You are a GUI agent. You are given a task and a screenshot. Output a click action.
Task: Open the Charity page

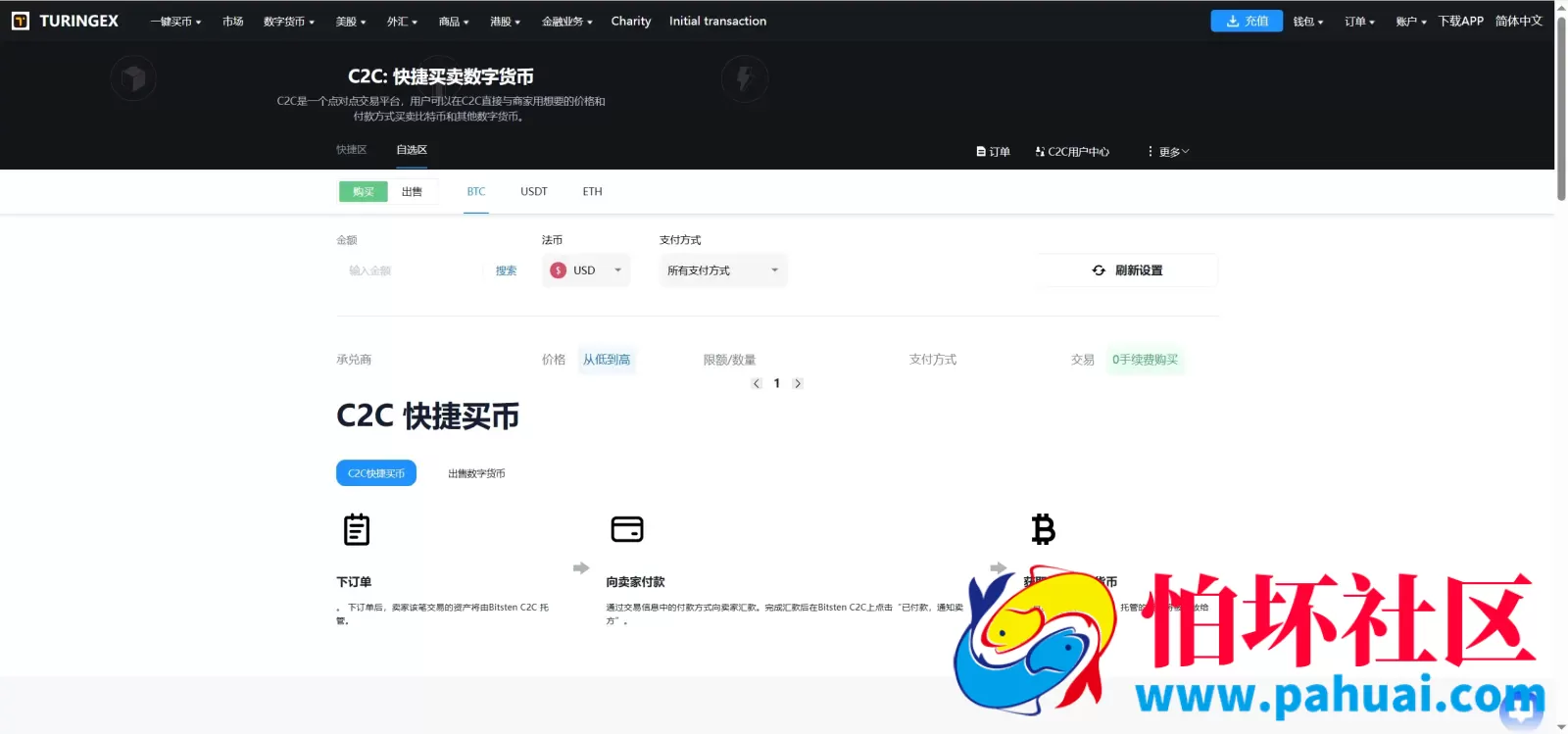631,22
